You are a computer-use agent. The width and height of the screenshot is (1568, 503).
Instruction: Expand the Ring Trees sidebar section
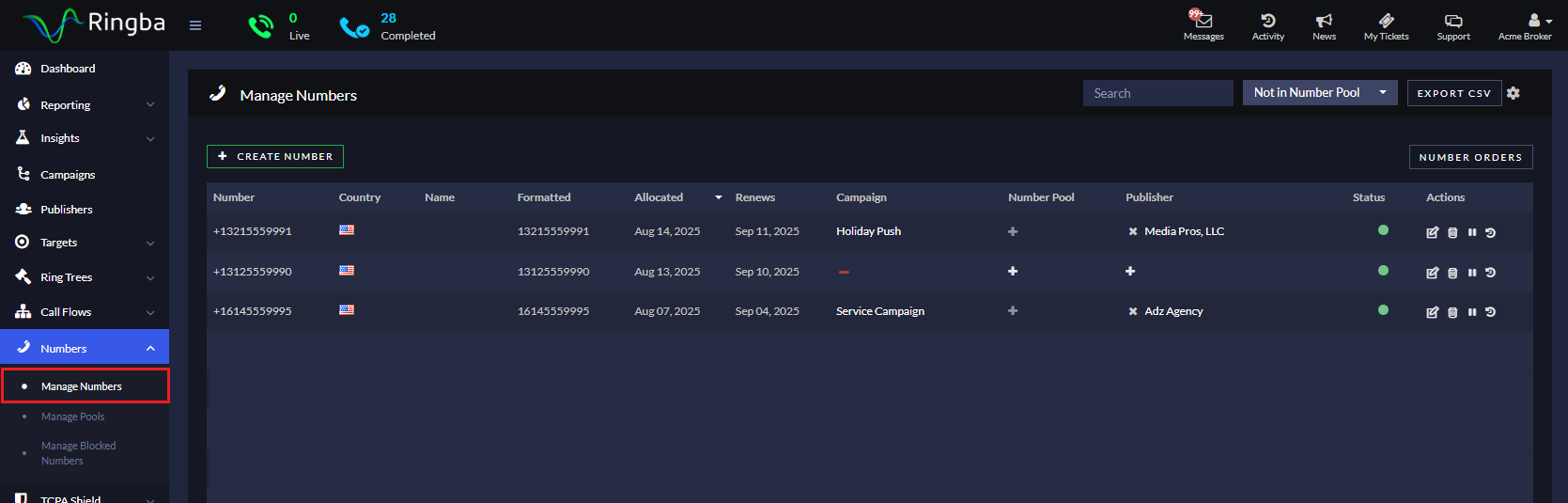(85, 277)
